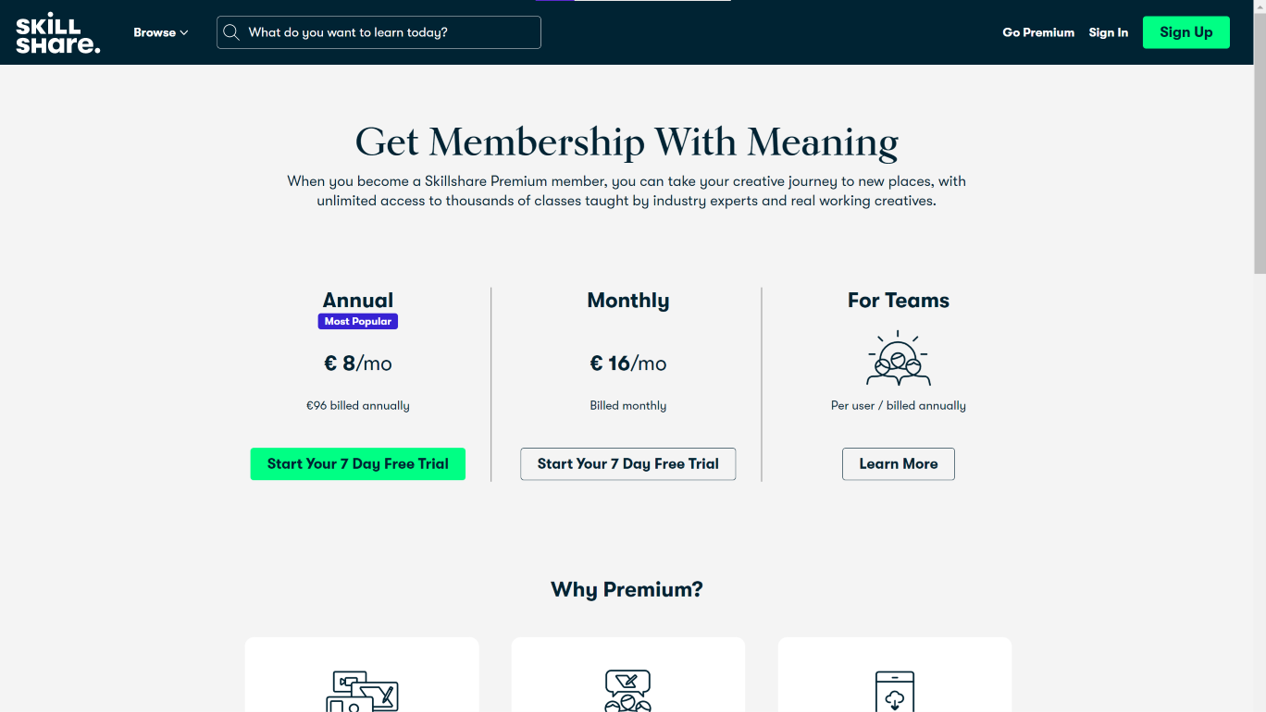Click the Skillshare logo
Screen dimensions: 1266x712
58,33
